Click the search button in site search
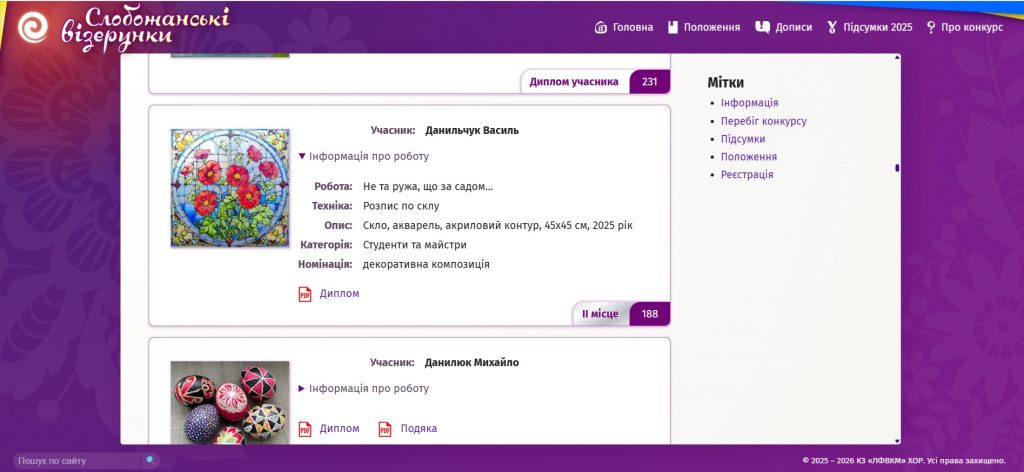This screenshot has width=1024, height=472. [x=149, y=460]
